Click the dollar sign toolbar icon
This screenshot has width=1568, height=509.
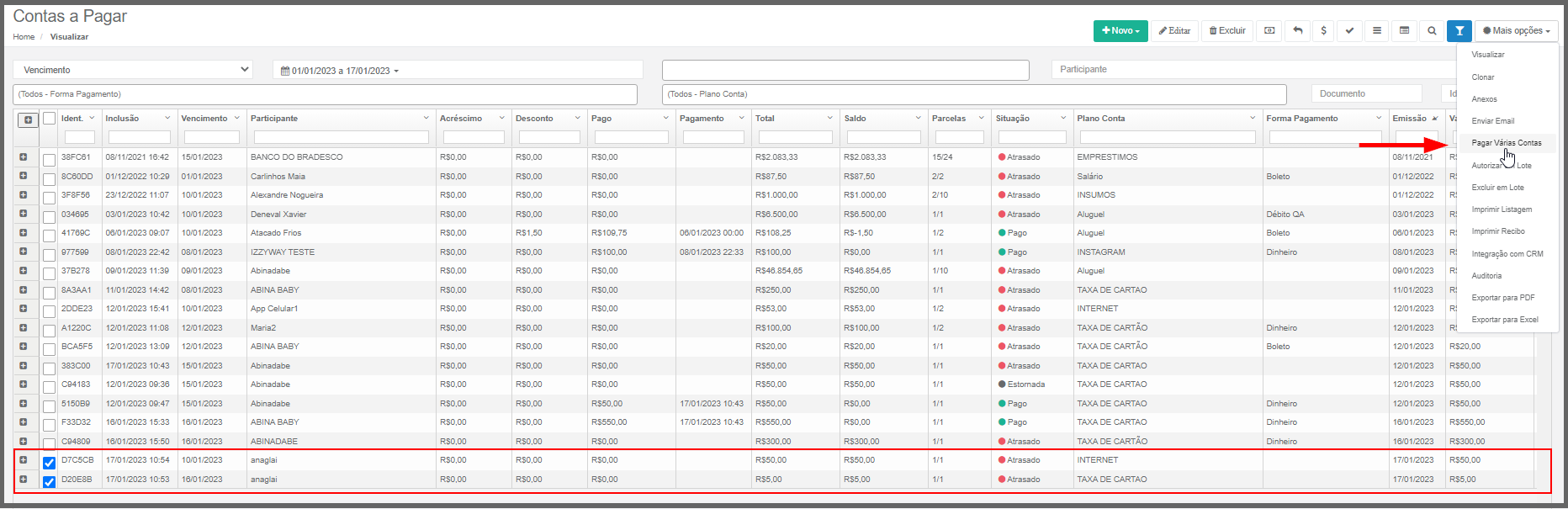(1323, 31)
